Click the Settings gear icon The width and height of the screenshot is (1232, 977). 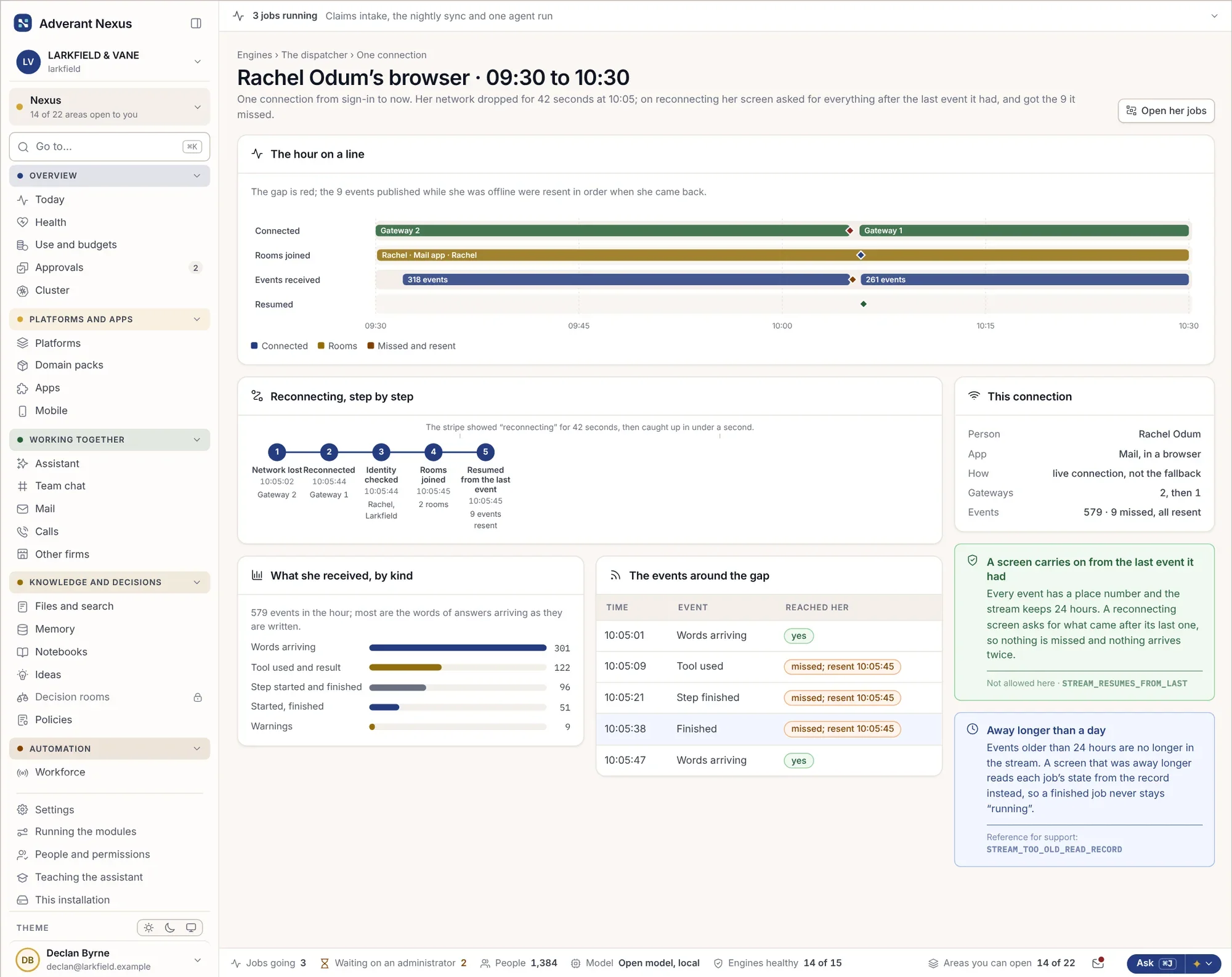click(x=23, y=809)
